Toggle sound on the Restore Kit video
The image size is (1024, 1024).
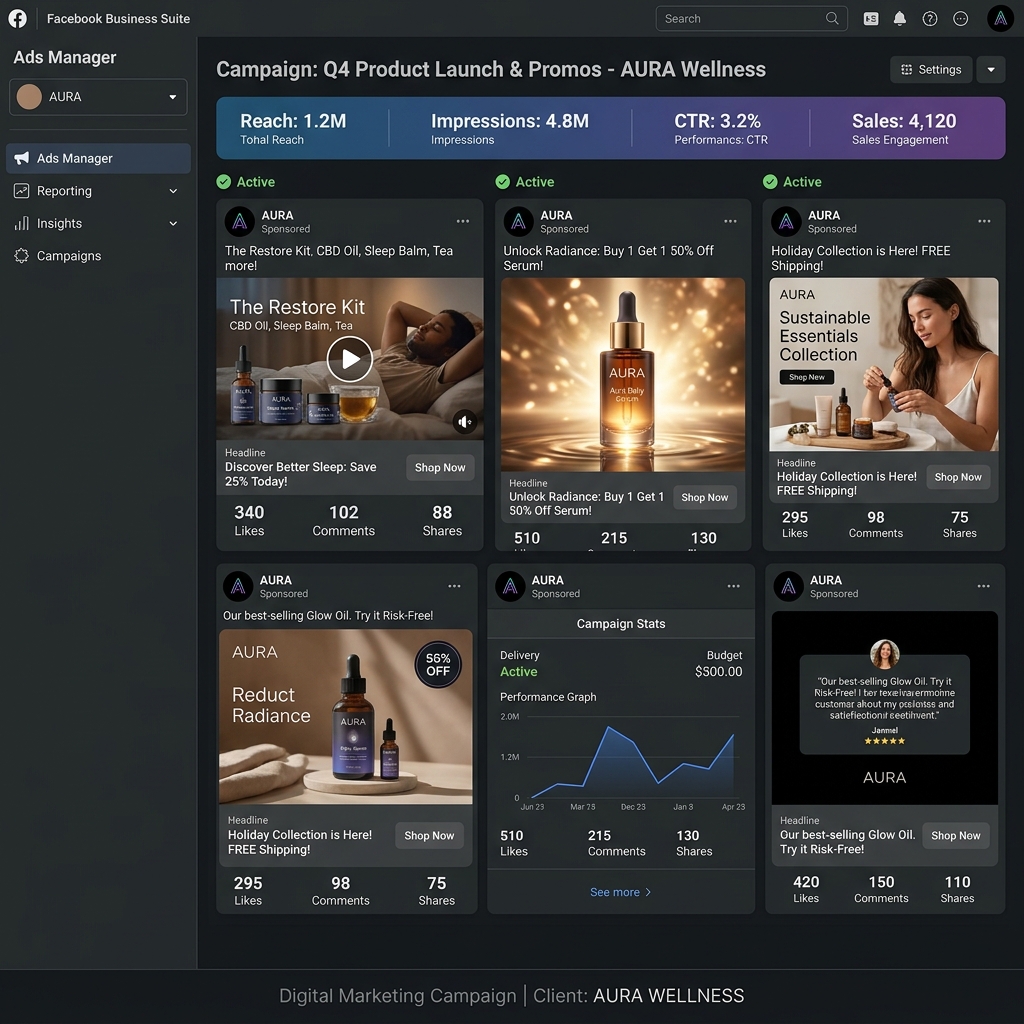click(464, 422)
